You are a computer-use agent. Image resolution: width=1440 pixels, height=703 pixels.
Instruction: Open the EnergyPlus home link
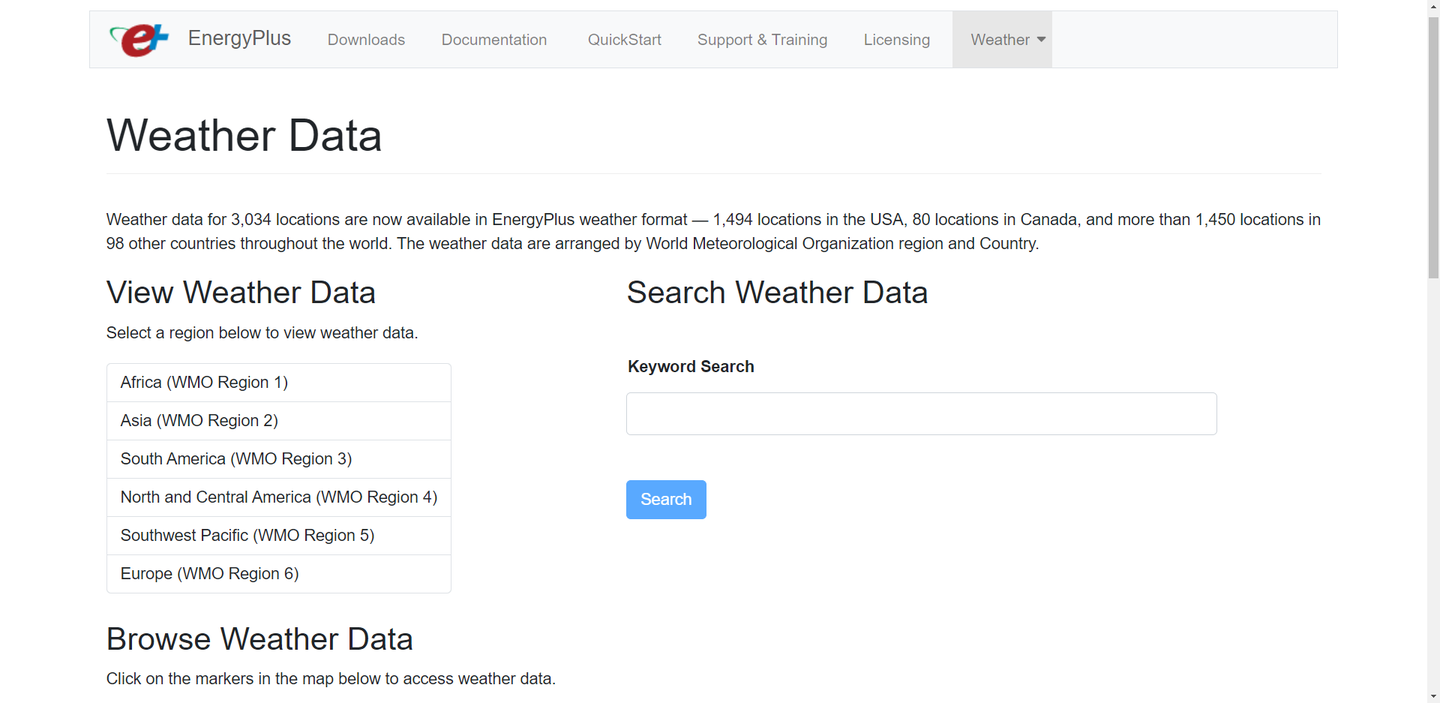pyautogui.click(x=239, y=39)
